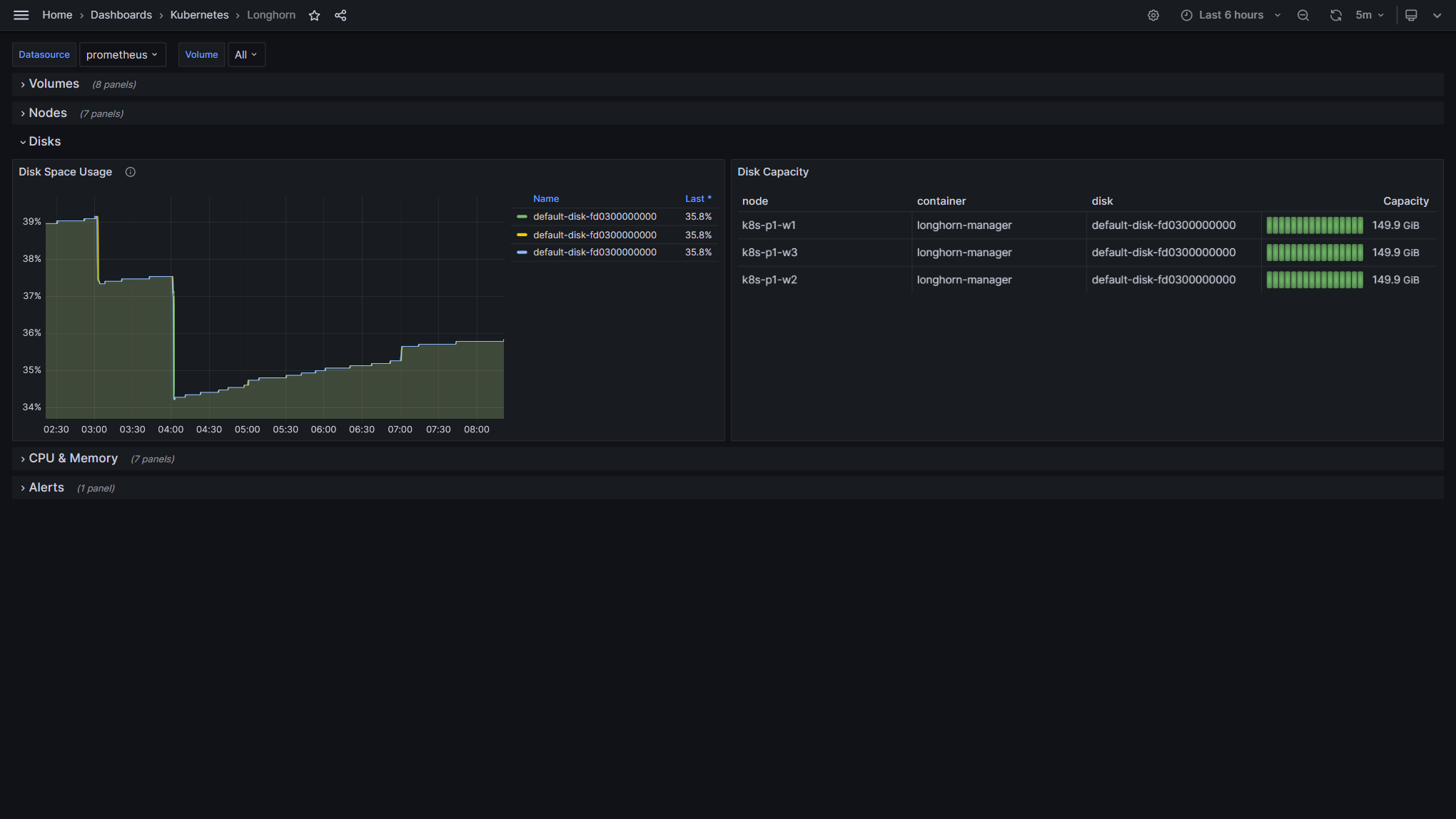1456x819 pixels.
Task: Toggle green default-disk series in legend
Action: (594, 217)
